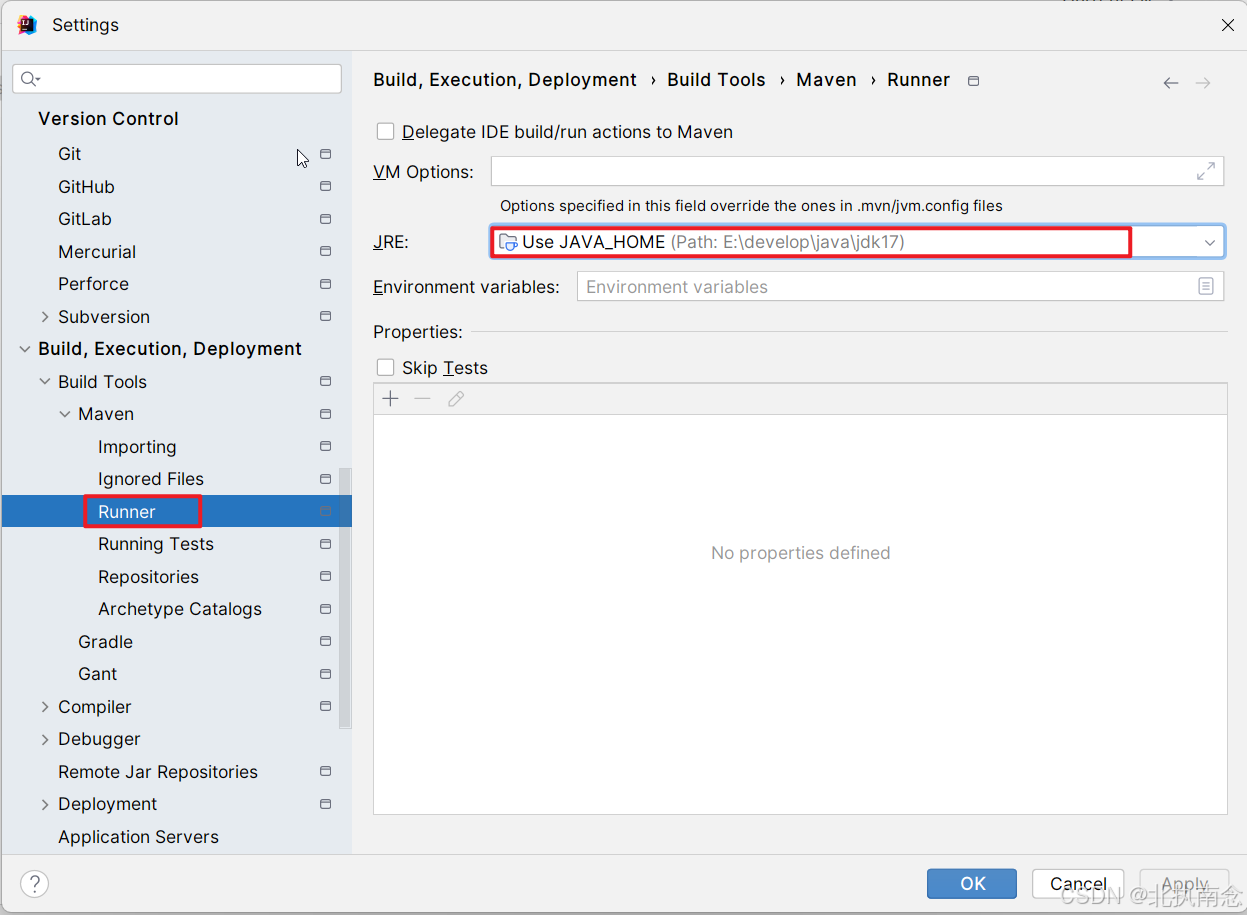The width and height of the screenshot is (1247, 915).
Task: Click the edit property pencil icon
Action: [x=456, y=399]
